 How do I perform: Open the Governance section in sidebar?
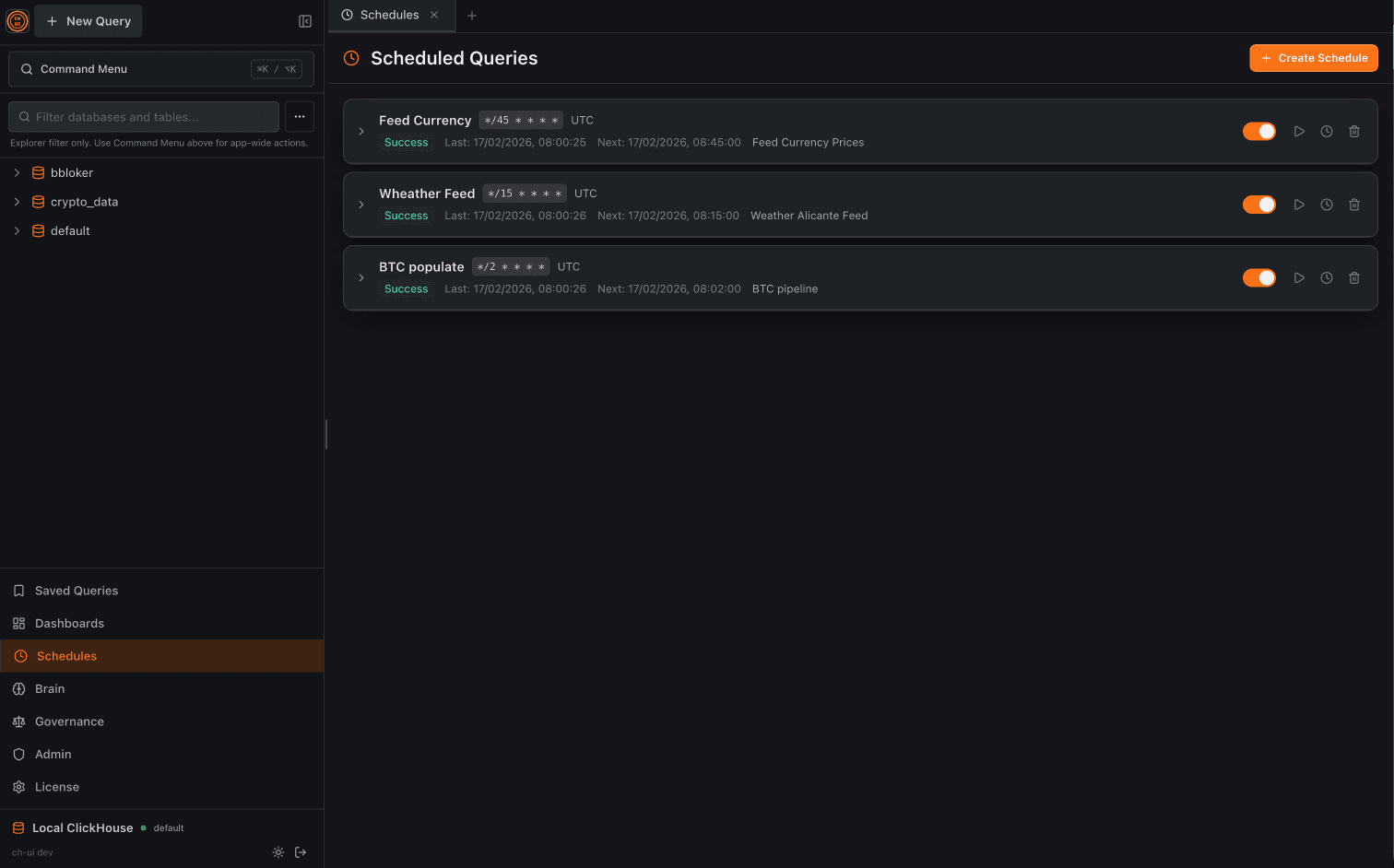click(x=69, y=721)
